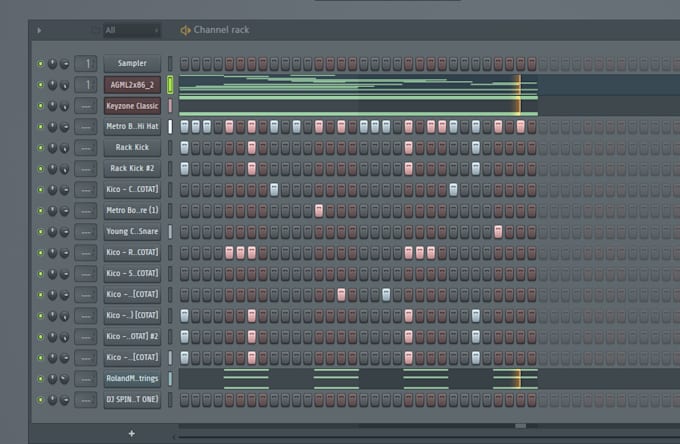680x444 pixels.
Task: Click the channel select indicator for Metro Hi Hat
Action: point(170,127)
